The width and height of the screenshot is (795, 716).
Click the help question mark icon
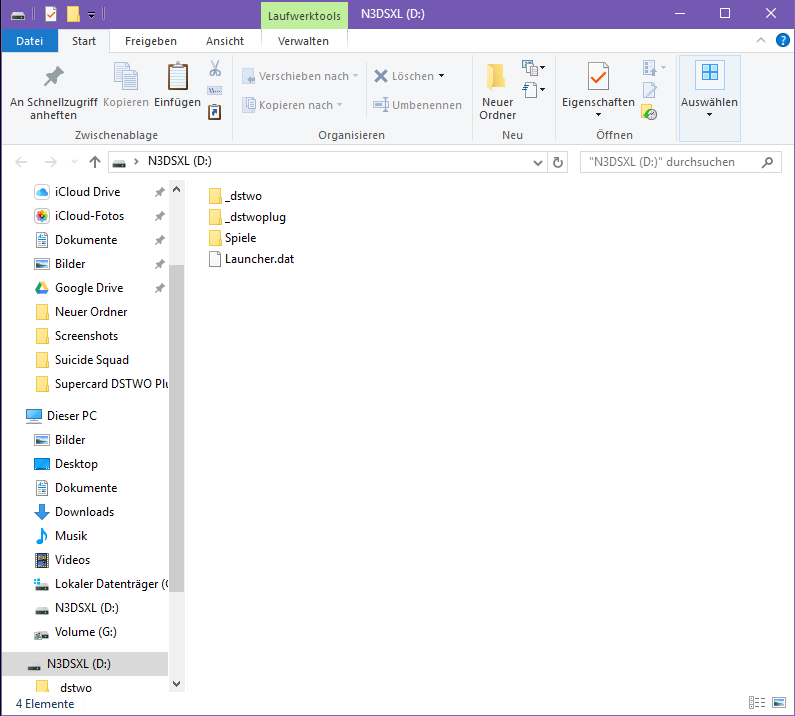click(x=782, y=40)
